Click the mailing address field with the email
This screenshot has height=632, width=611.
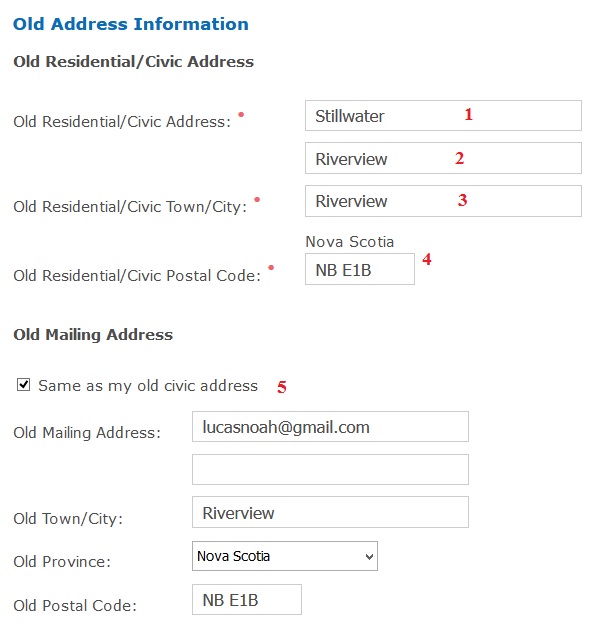pyautogui.click(x=329, y=427)
